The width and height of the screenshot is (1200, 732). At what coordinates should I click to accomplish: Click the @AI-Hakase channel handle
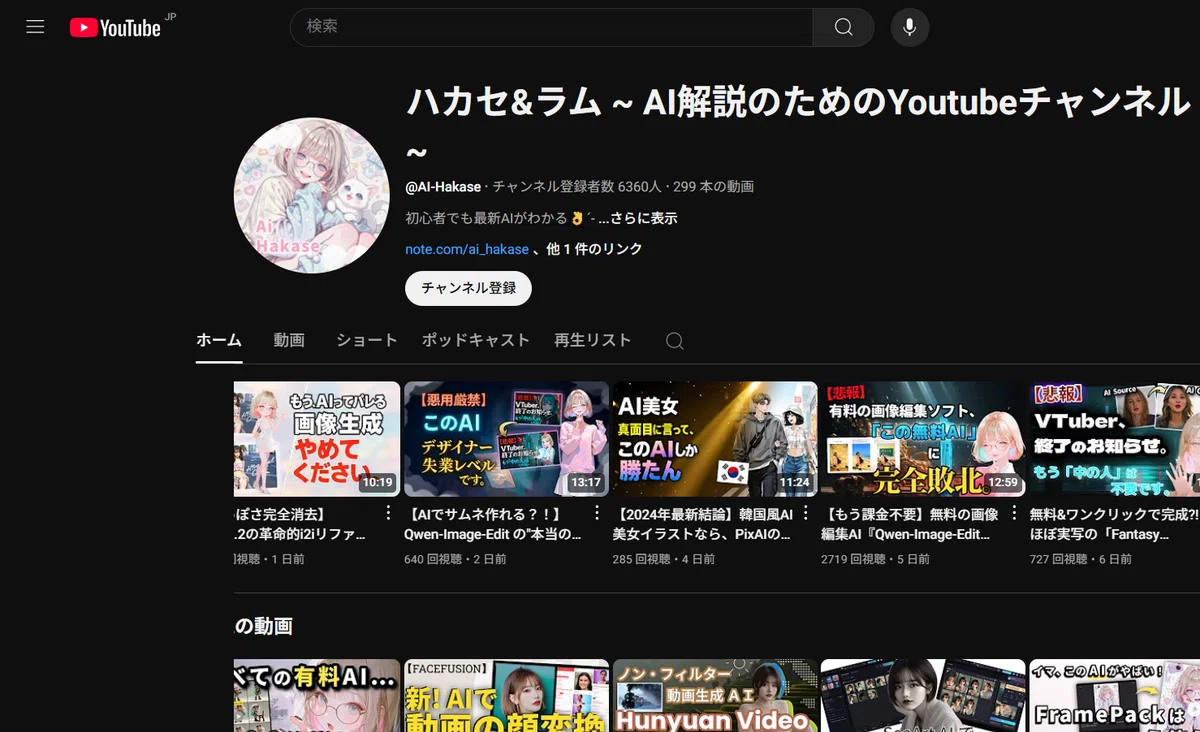[443, 187]
